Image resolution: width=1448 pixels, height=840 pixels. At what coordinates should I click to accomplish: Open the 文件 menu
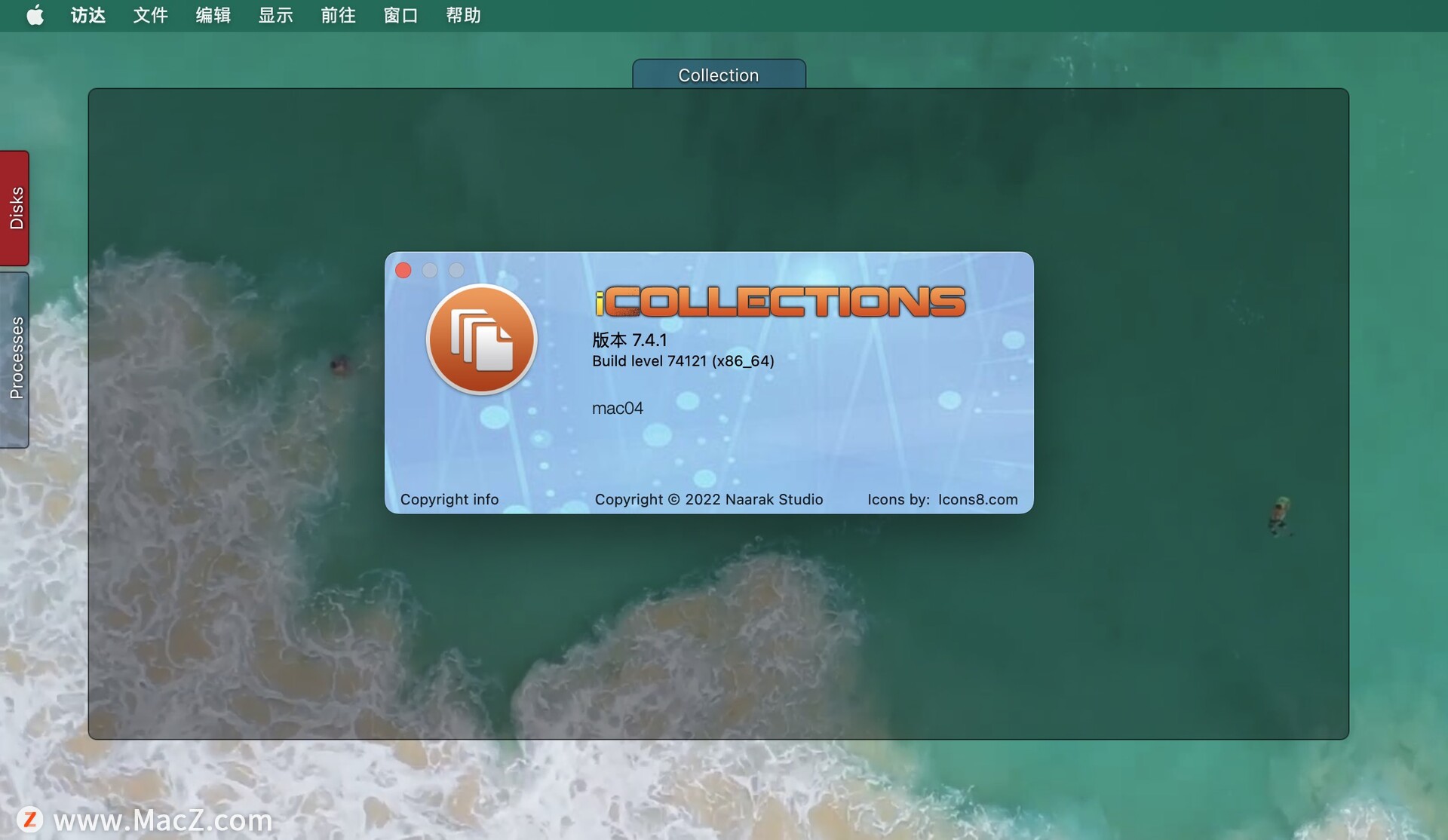click(x=151, y=15)
